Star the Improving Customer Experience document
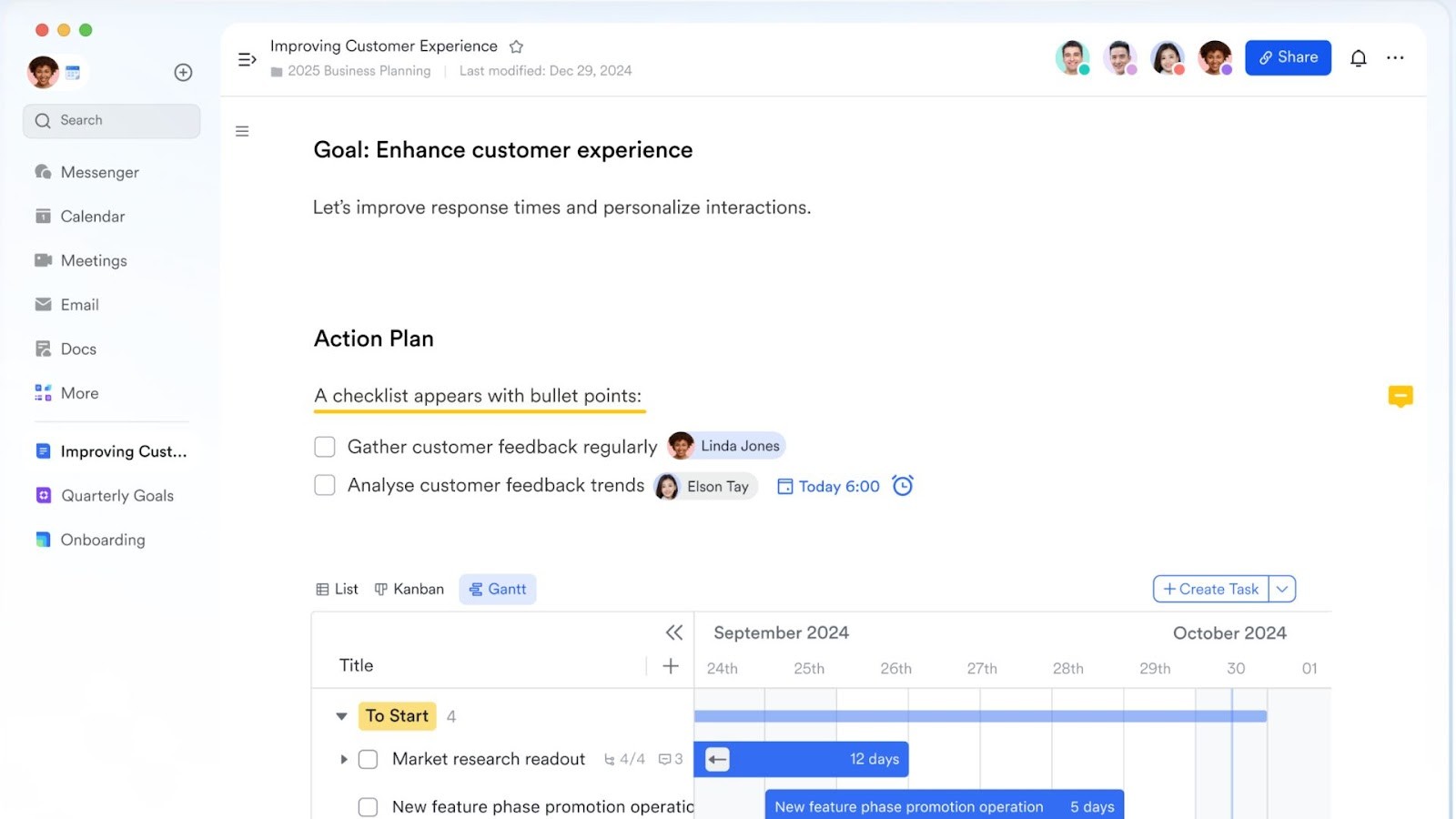This screenshot has height=819, width=1456. (516, 46)
